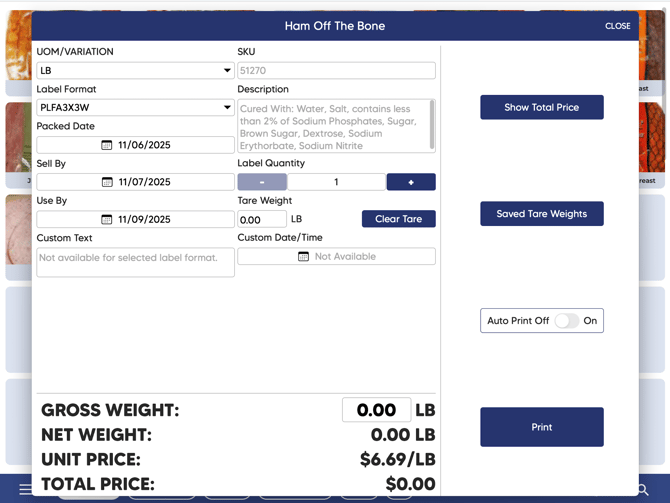The image size is (670, 503).
Task: Focus the Tare Weight field
Action: [x=262, y=220]
